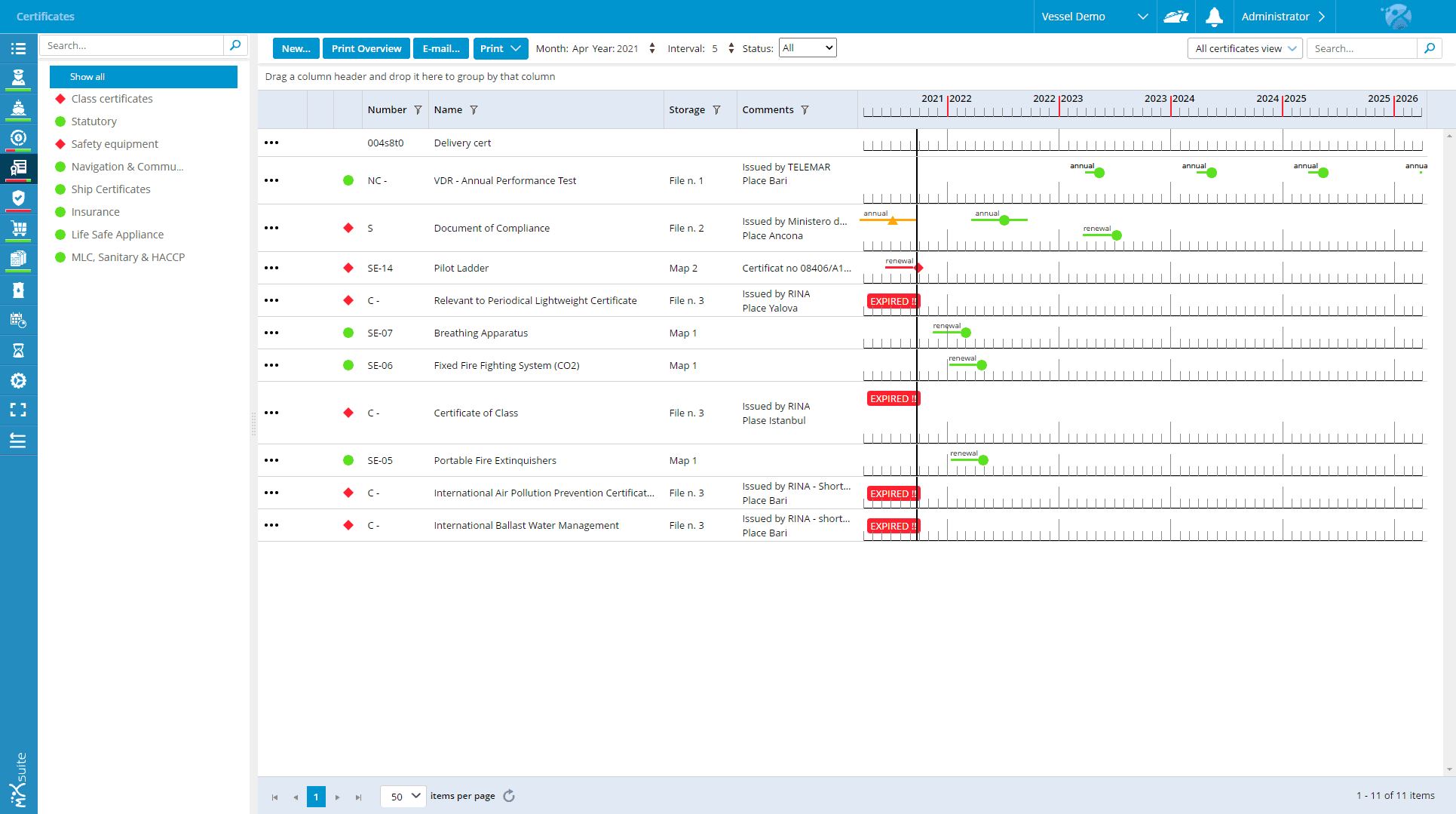Click the refresh icon beside items per page
1456x814 pixels.
pyautogui.click(x=509, y=796)
